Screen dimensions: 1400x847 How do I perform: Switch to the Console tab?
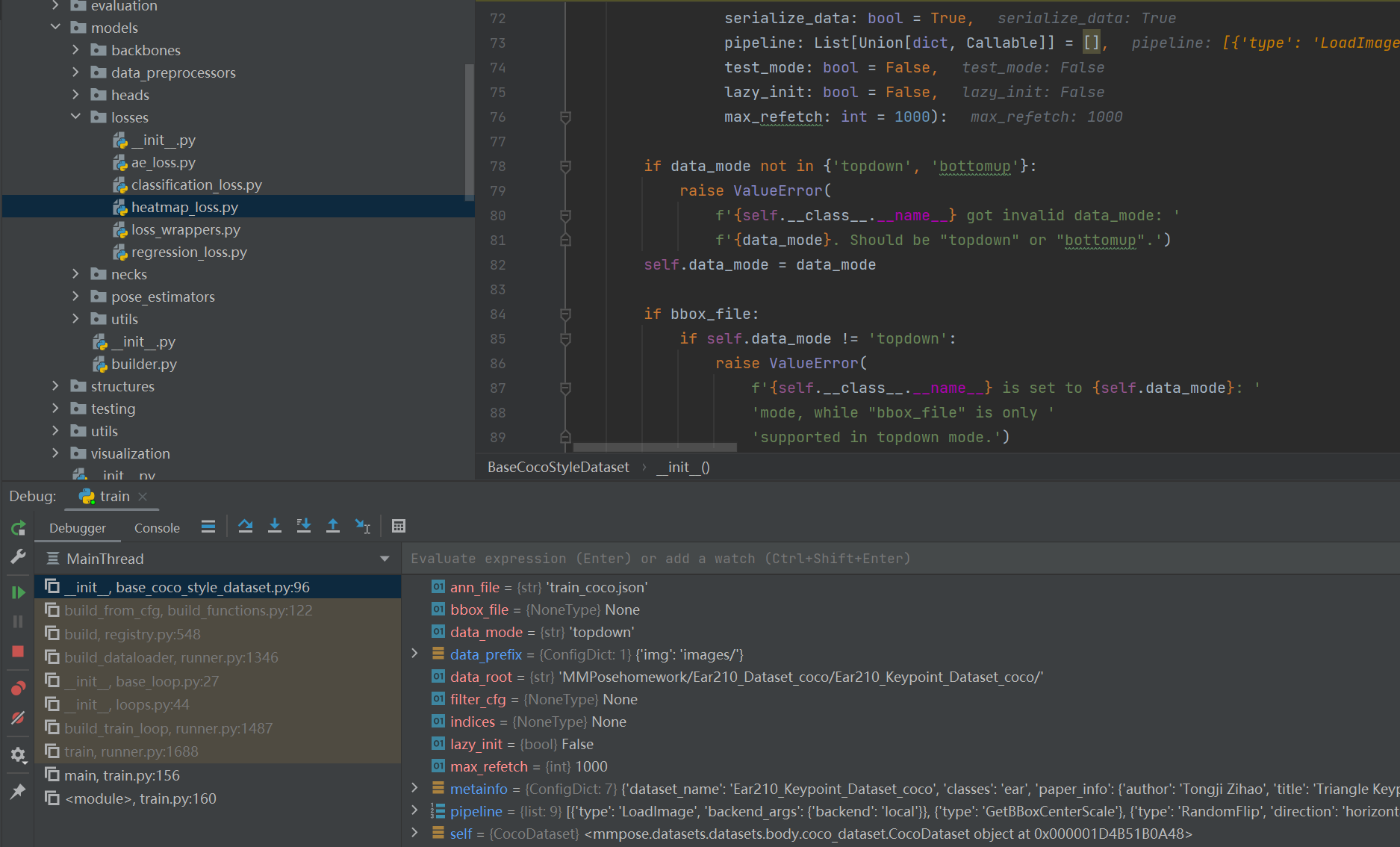coord(157,528)
